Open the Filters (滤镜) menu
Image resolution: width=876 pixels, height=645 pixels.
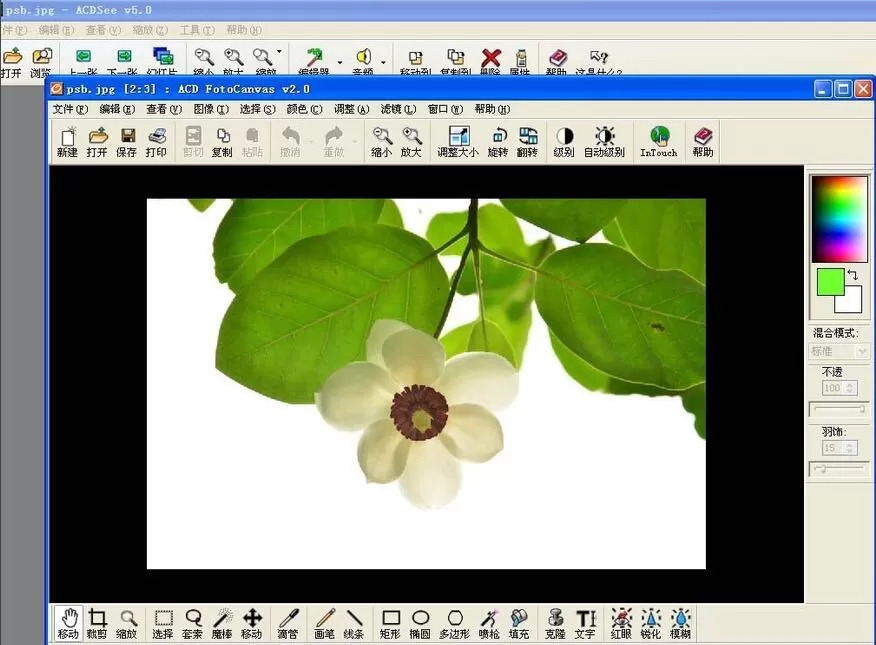coord(398,109)
